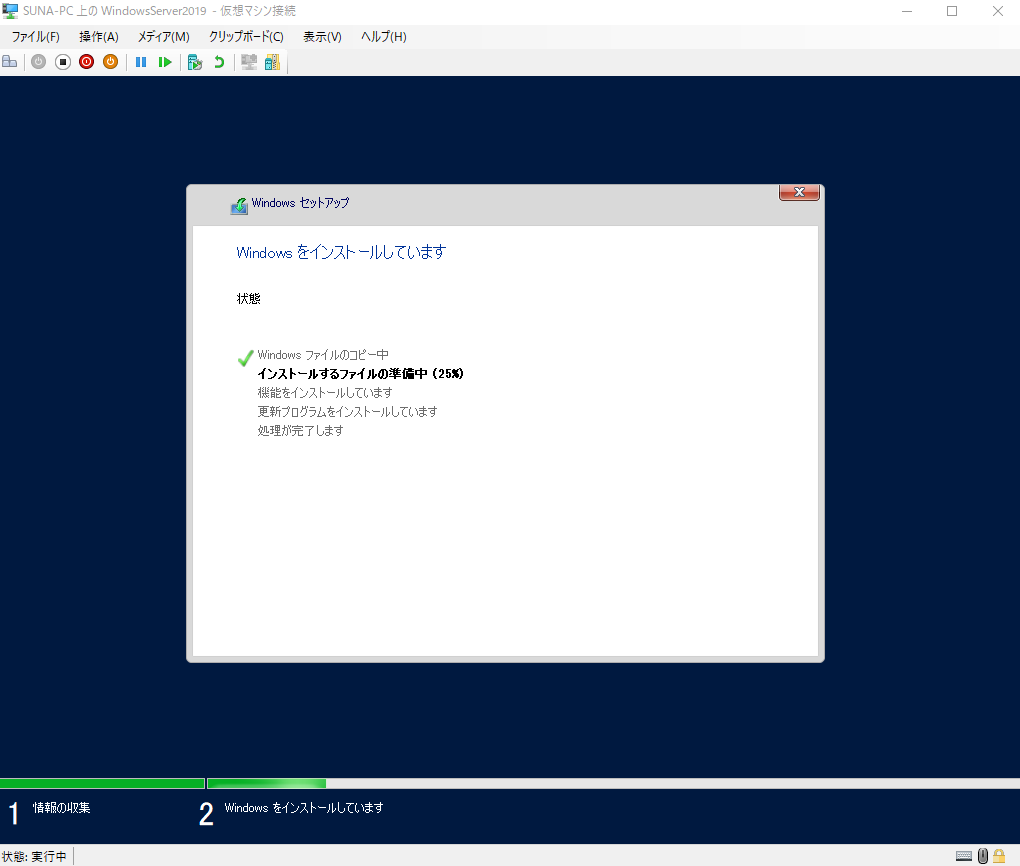Viewport: 1020px width, 866px height.
Task: Close the virtual machine connection window
Action: tap(997, 11)
